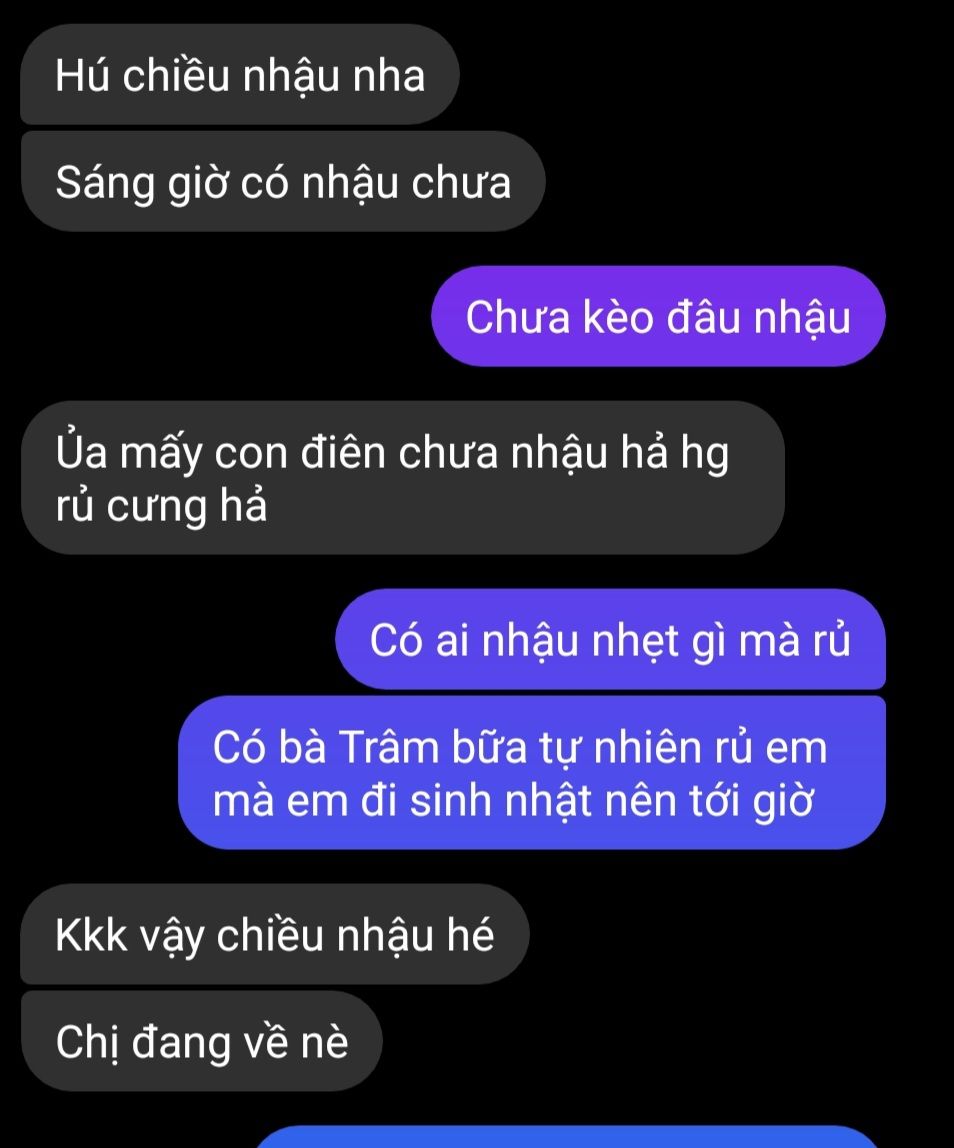Tap the sent bubble "Có ai nhậu nhẹt gì mà rủ"

[611, 639]
